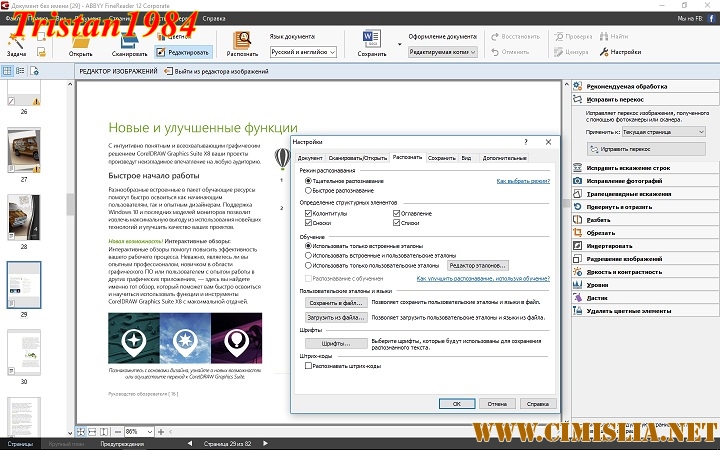Switch to the Сохранить tab in settings
The width and height of the screenshot is (720, 450).
click(x=441, y=158)
